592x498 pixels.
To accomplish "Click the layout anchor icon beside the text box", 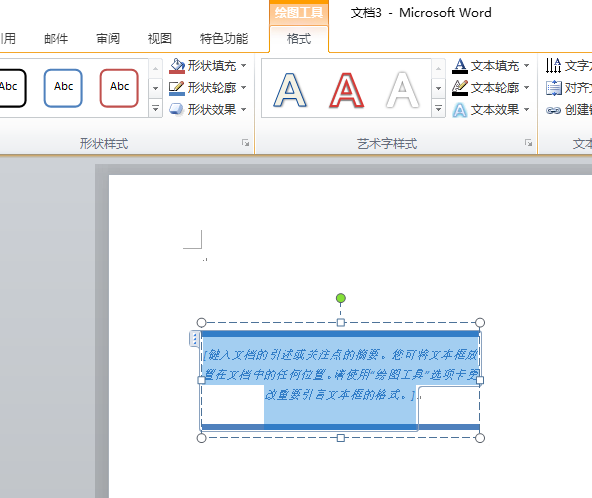I will click(194, 339).
